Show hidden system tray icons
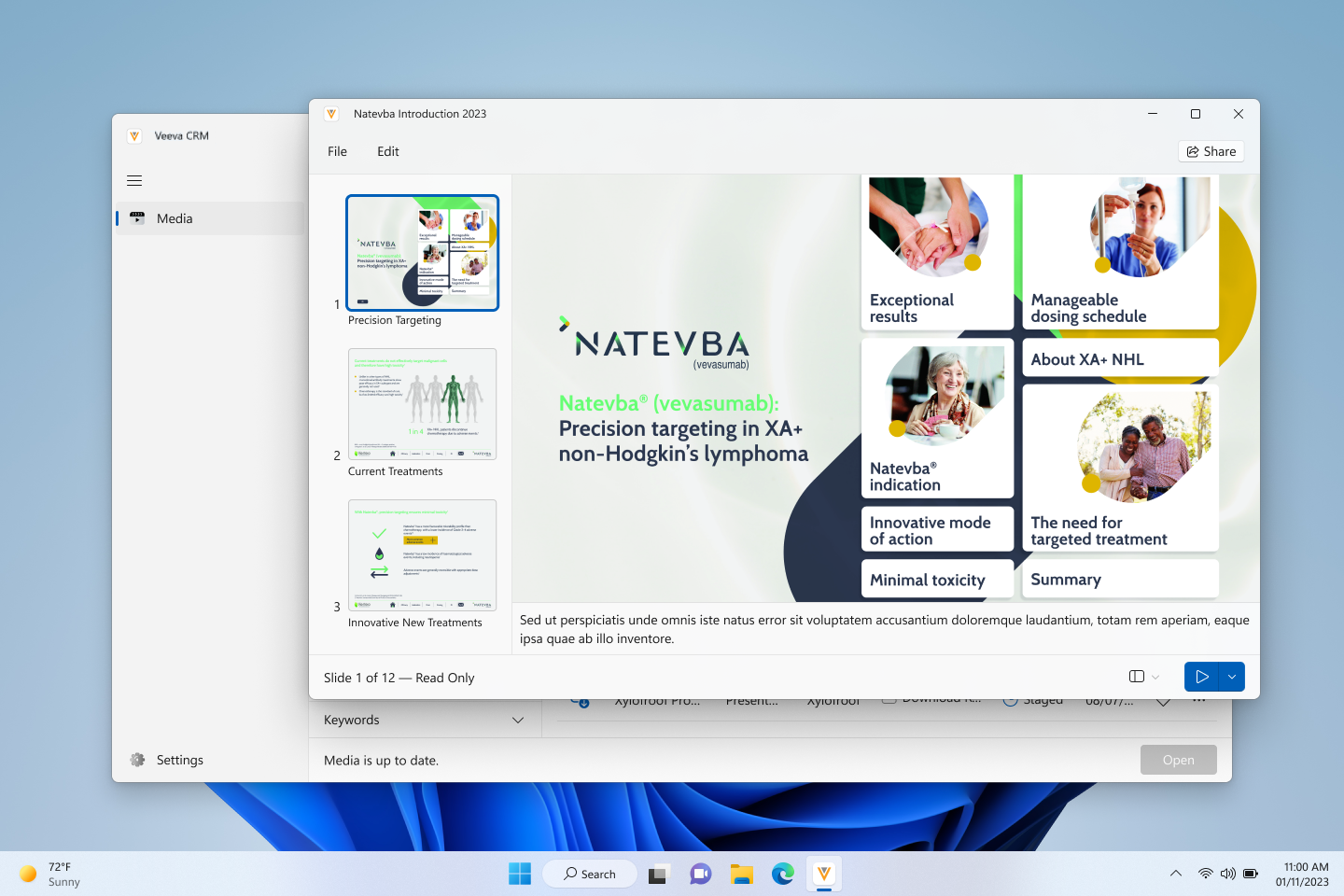 pyautogui.click(x=1176, y=874)
